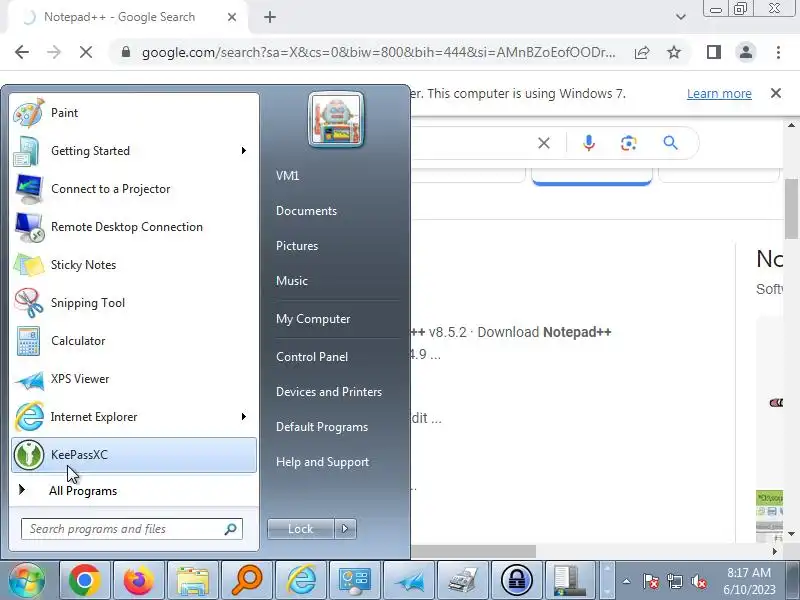The height and width of the screenshot is (600, 800).
Task: Open KeePass padlock taskbar icon
Action: [517, 581]
